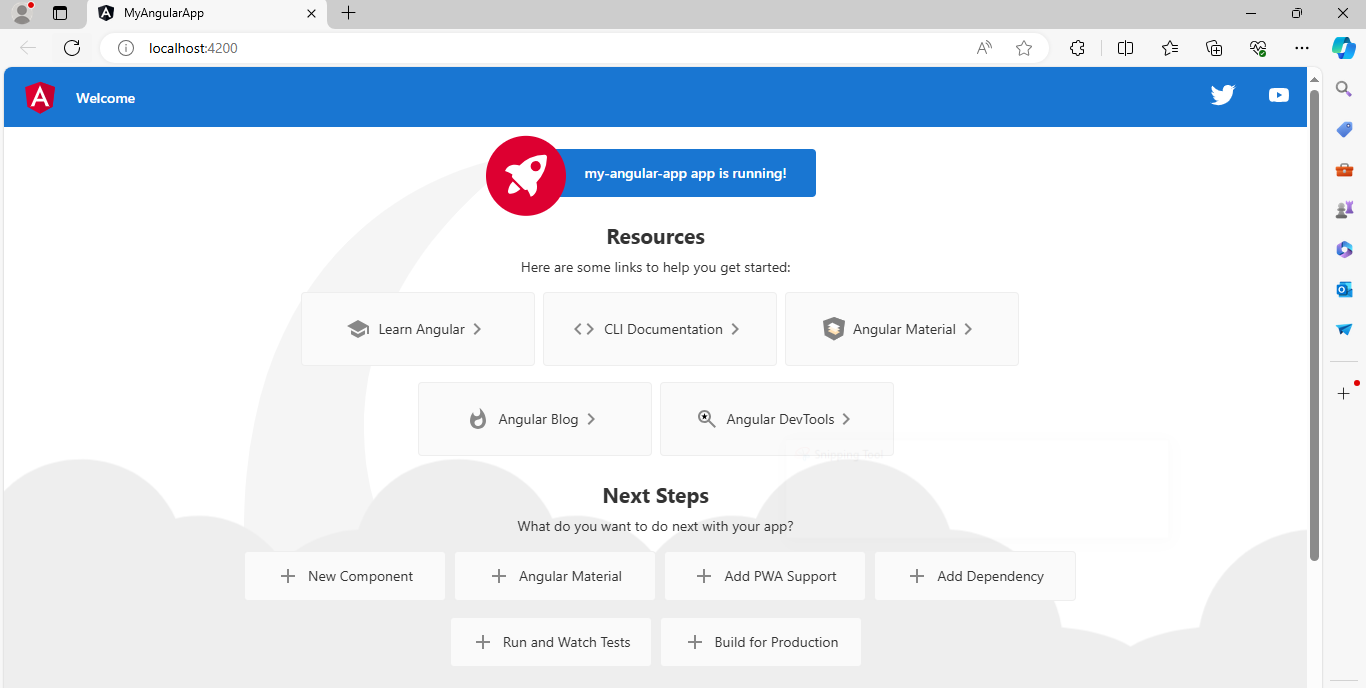
Task: Open Outlook from the Edge sidebar
Action: [x=1343, y=289]
